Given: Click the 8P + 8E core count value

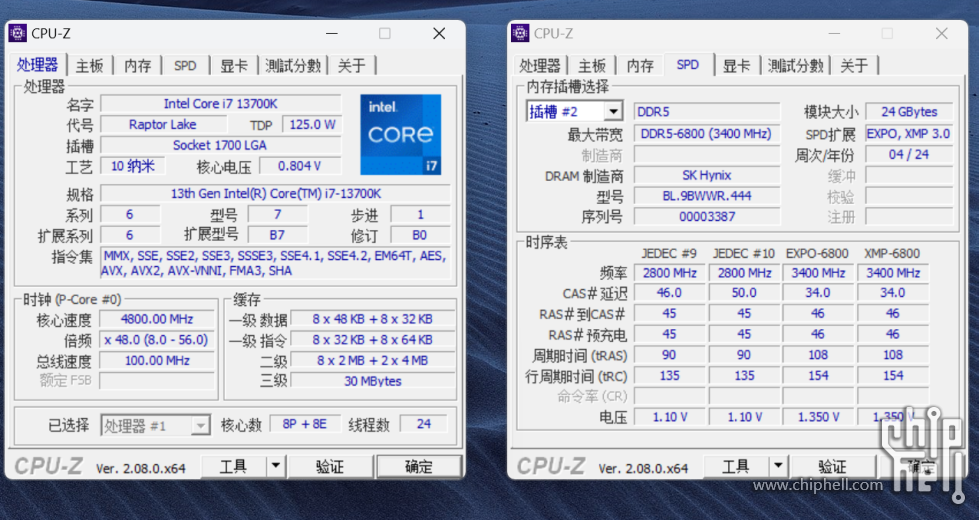Looking at the screenshot, I should pyautogui.click(x=305, y=424).
